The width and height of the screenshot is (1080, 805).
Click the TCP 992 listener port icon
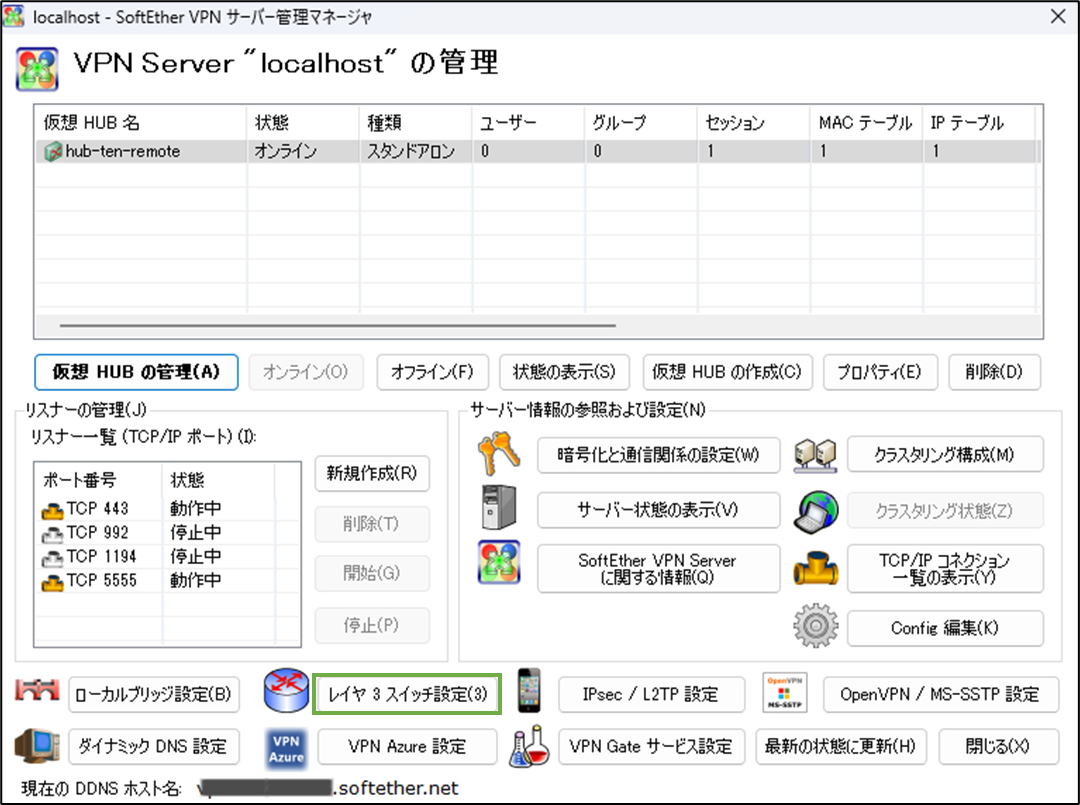coord(52,534)
